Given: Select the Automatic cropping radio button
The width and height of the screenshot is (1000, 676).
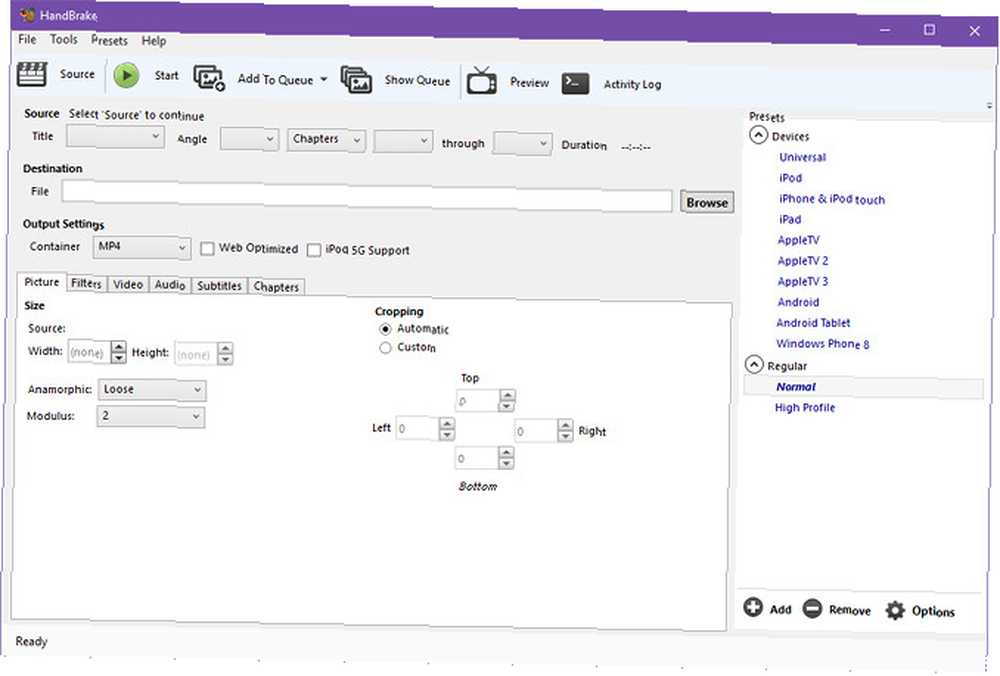Looking at the screenshot, I should [385, 330].
